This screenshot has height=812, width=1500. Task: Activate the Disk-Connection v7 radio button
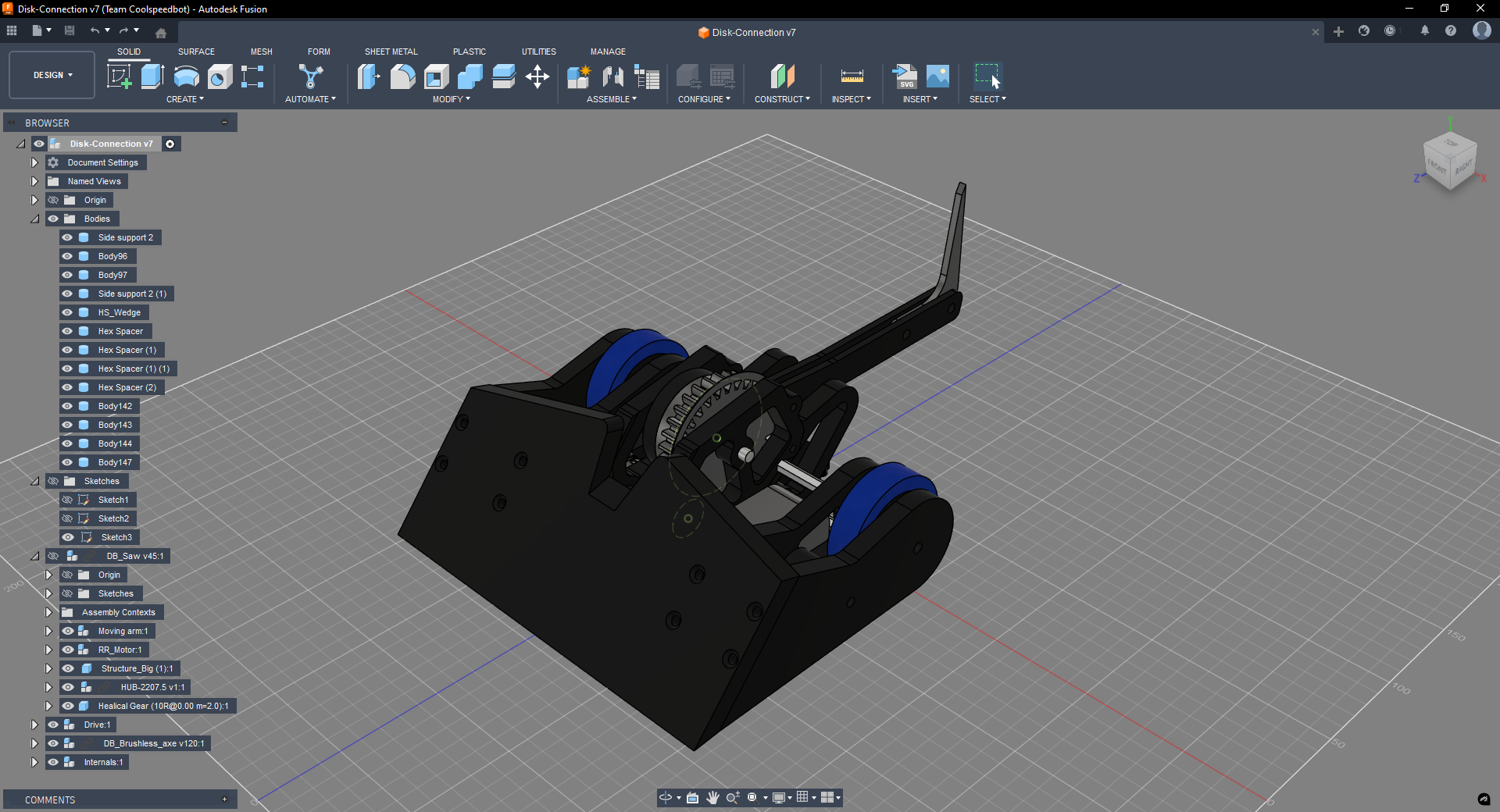click(170, 144)
